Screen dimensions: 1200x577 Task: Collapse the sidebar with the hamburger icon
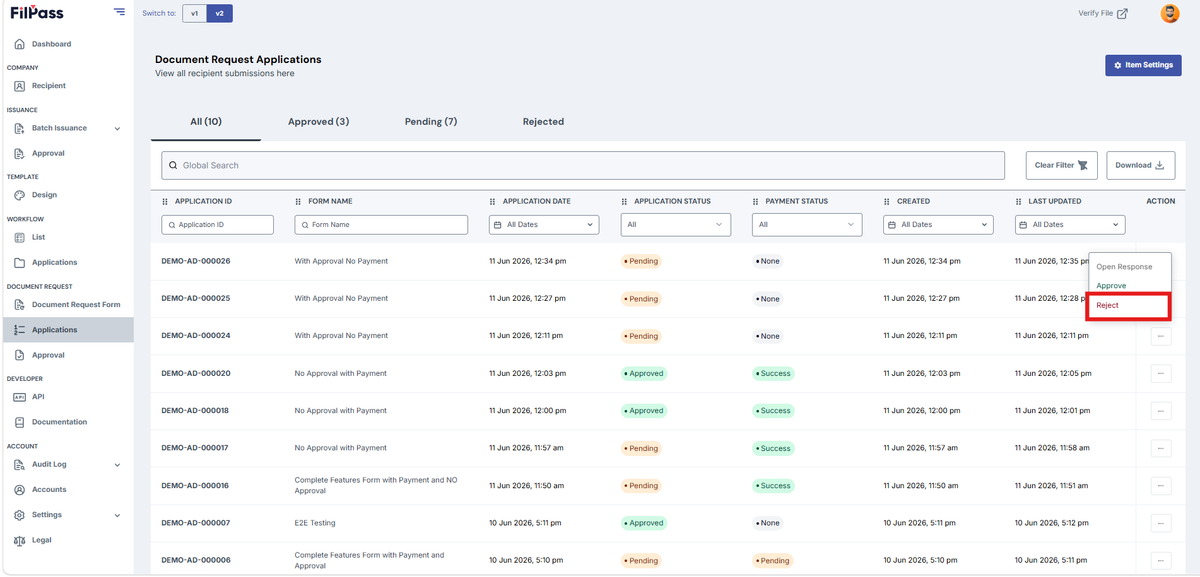point(119,12)
